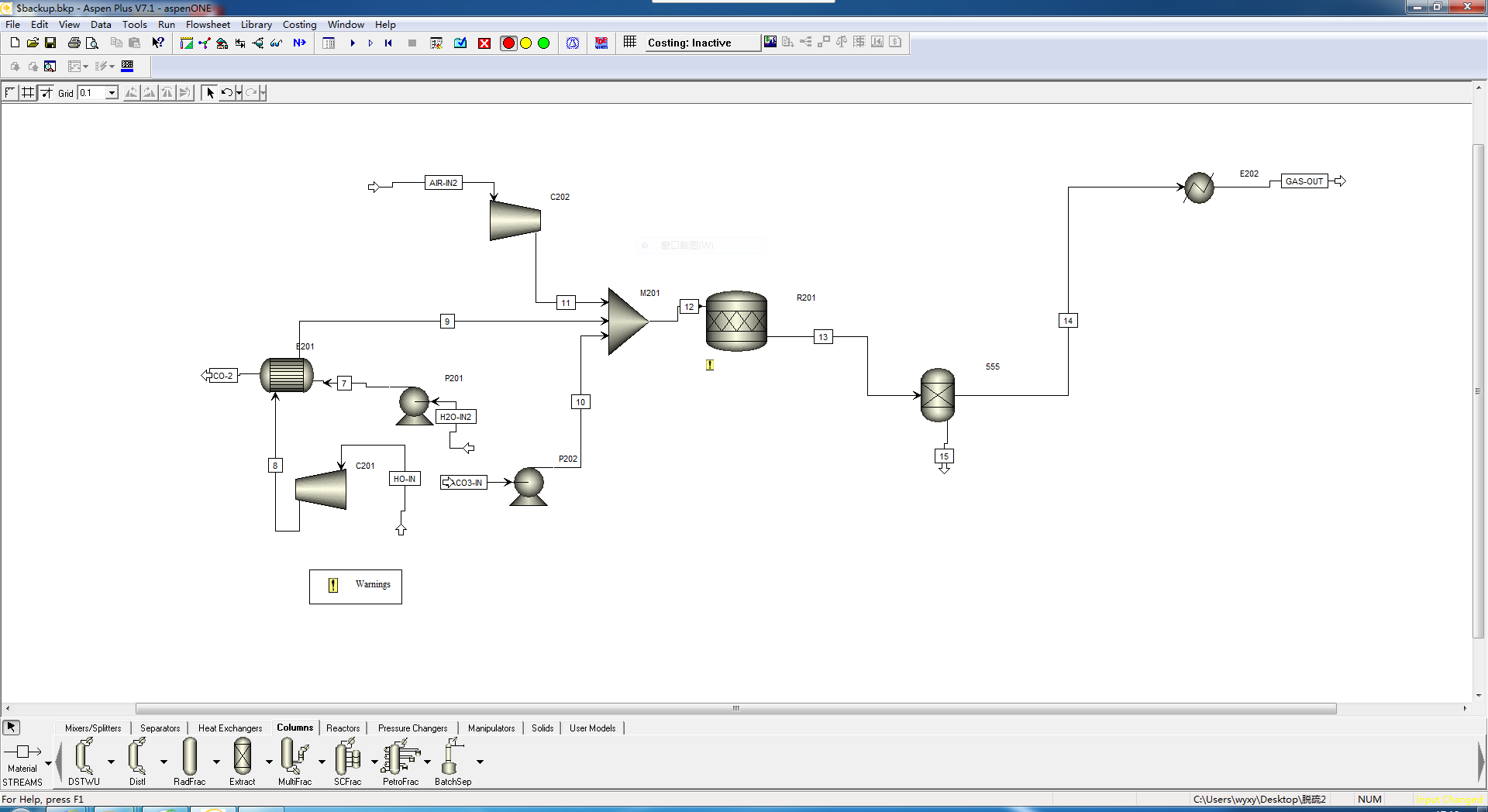The height and width of the screenshot is (812, 1488).
Task: Select the P202 pump block
Action: (x=529, y=487)
